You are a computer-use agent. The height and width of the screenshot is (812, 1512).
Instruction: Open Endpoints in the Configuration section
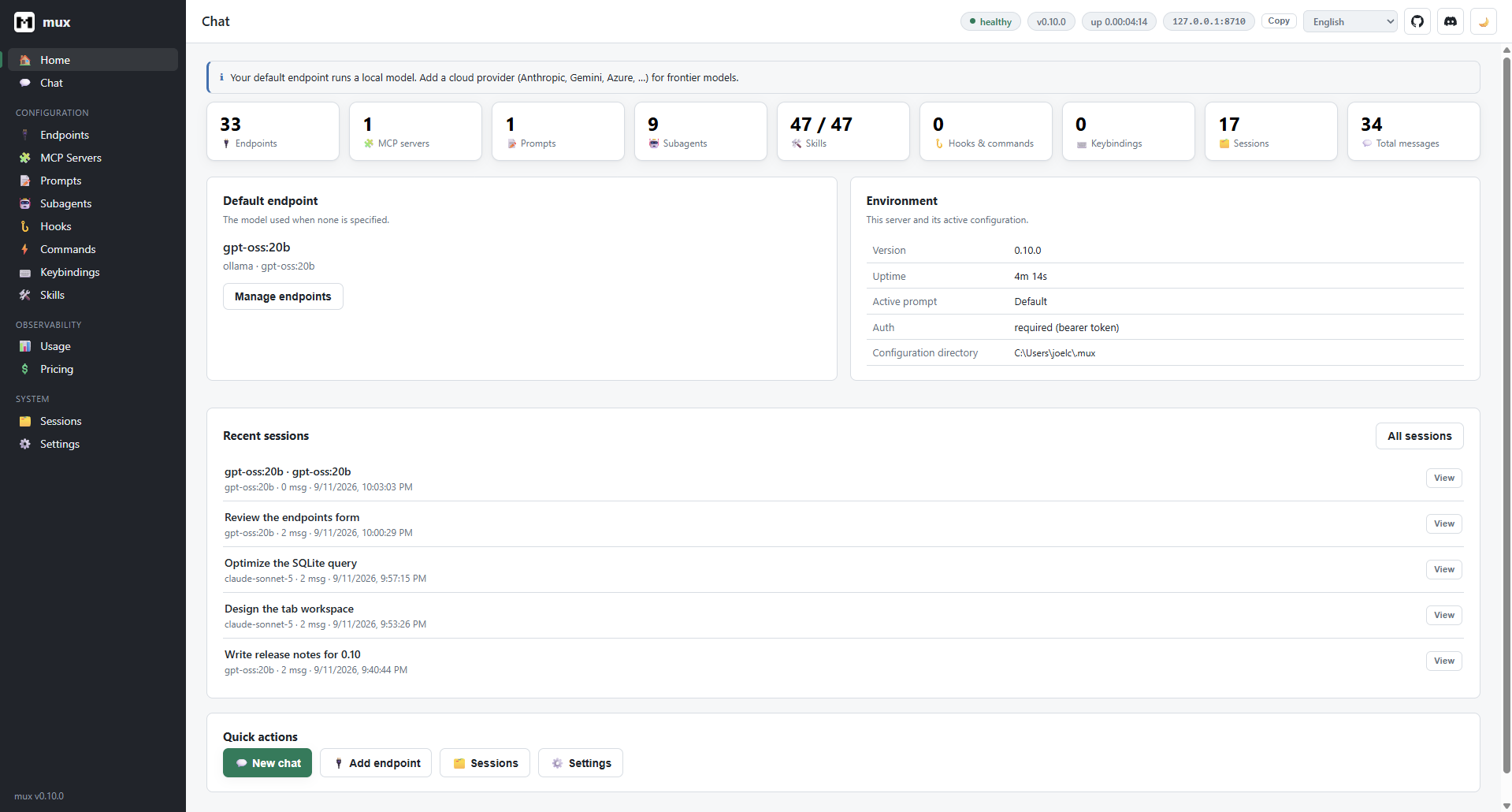click(x=93, y=135)
